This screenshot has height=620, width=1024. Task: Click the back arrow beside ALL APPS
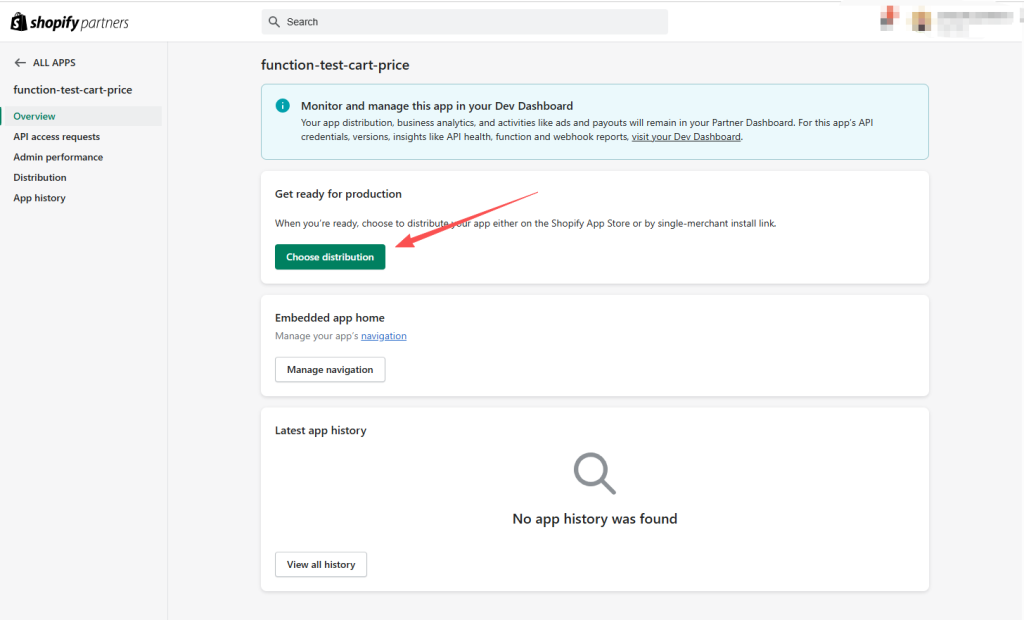tap(20, 63)
